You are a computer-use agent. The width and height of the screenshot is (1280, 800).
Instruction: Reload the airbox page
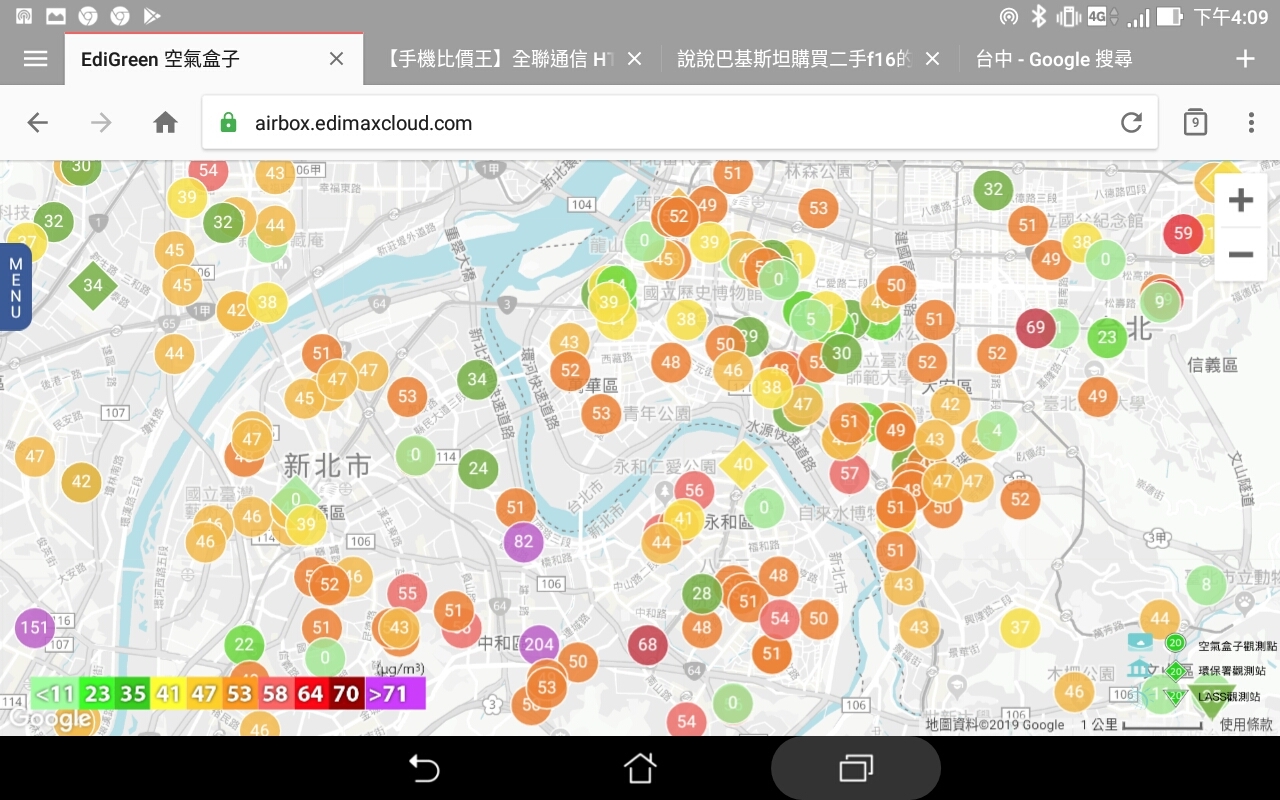1131,123
